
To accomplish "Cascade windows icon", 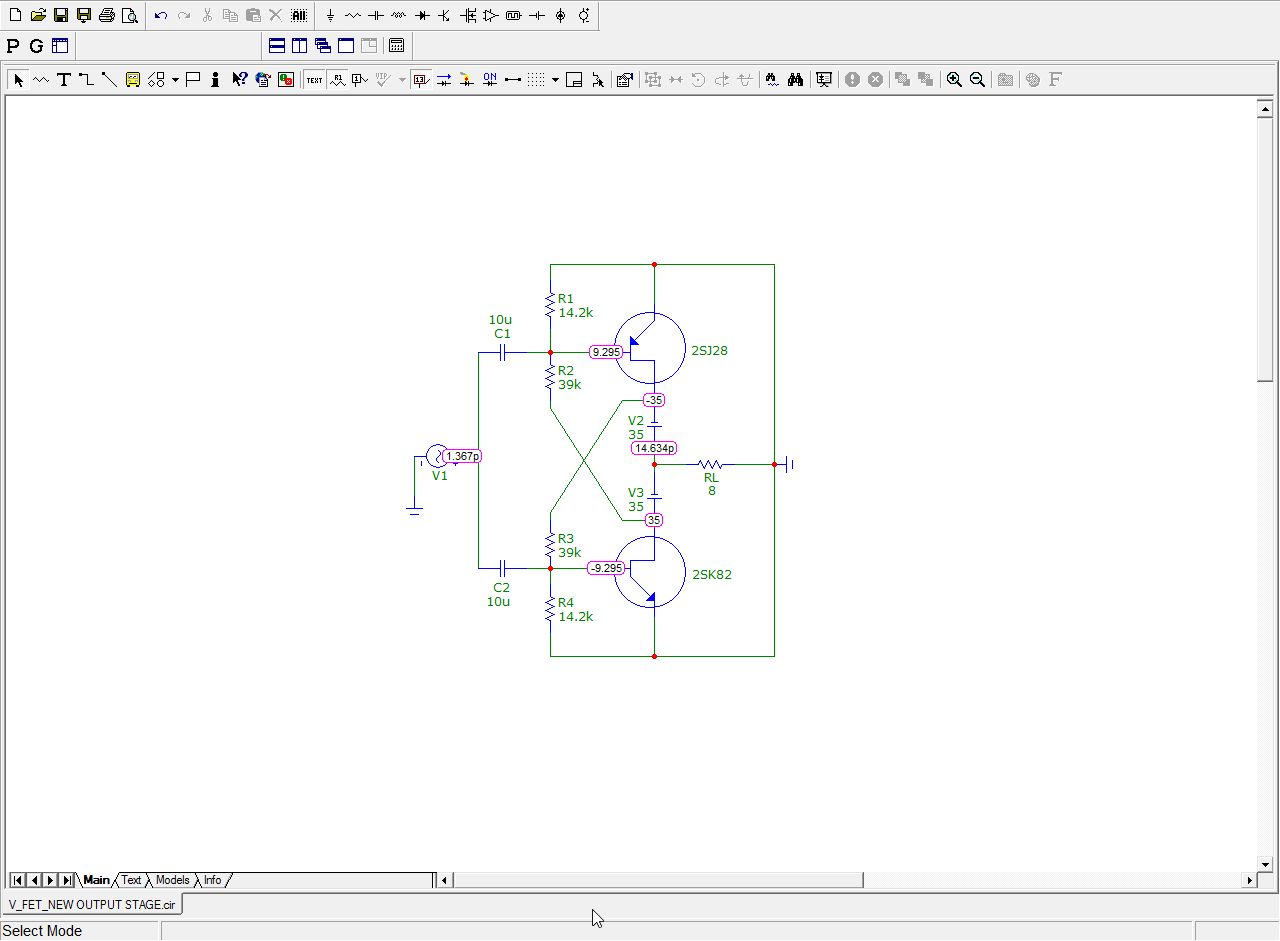I will 323,46.
